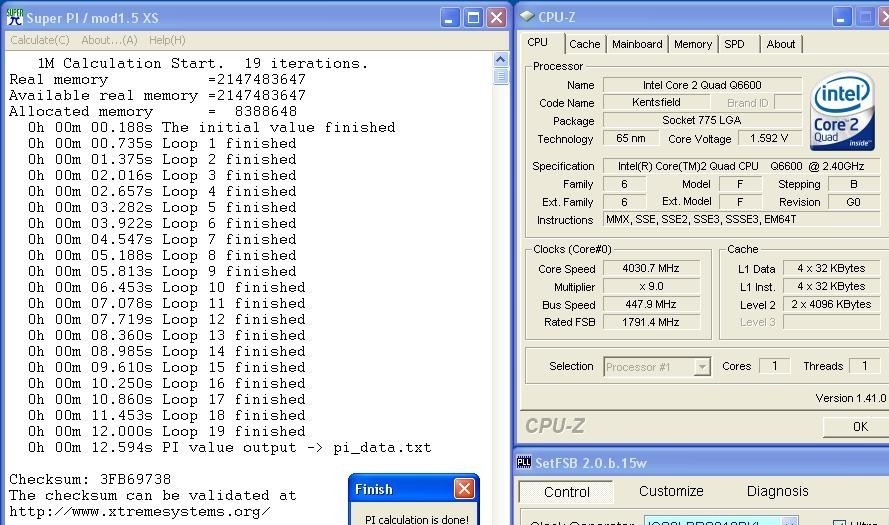The image size is (889, 525).
Task: Click the Intel Core 2 Quad logo
Action: (842, 111)
